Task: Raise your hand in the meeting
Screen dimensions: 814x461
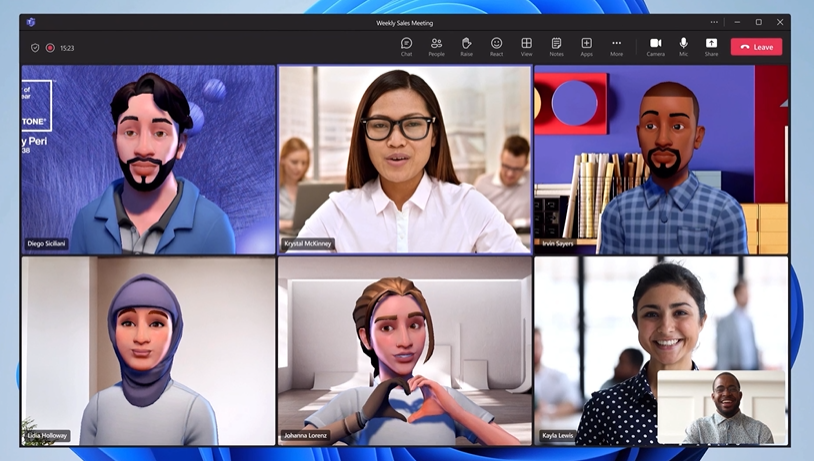Action: click(x=466, y=46)
